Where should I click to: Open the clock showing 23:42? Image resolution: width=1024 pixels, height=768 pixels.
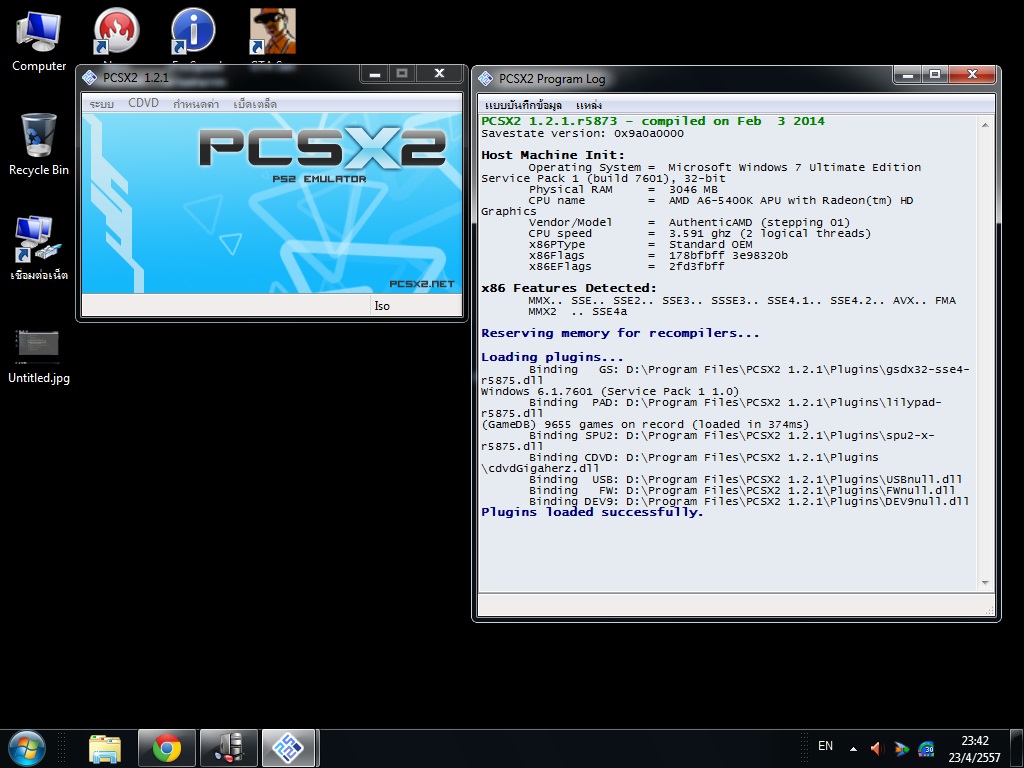click(974, 748)
